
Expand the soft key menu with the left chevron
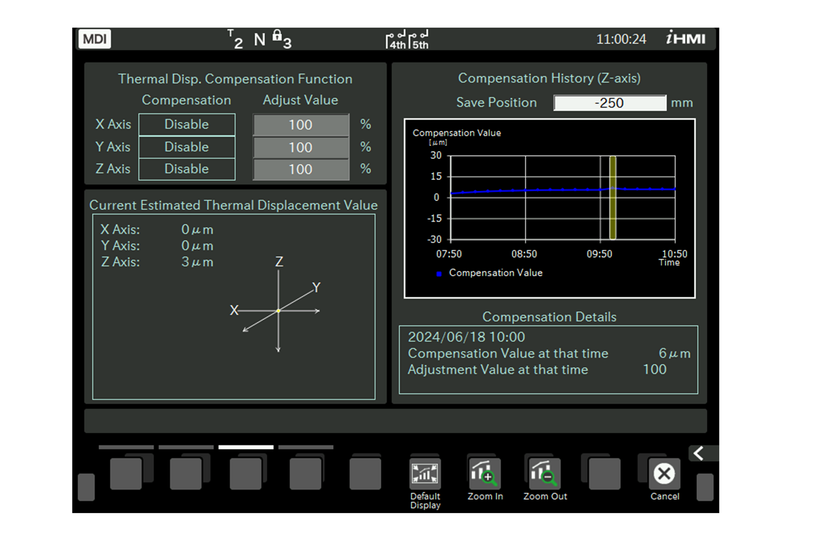tap(699, 454)
